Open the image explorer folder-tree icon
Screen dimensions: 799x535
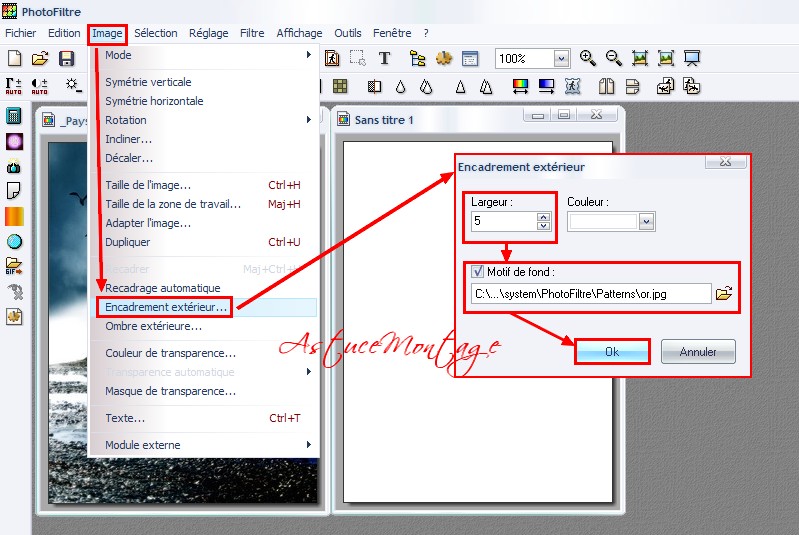(417, 58)
